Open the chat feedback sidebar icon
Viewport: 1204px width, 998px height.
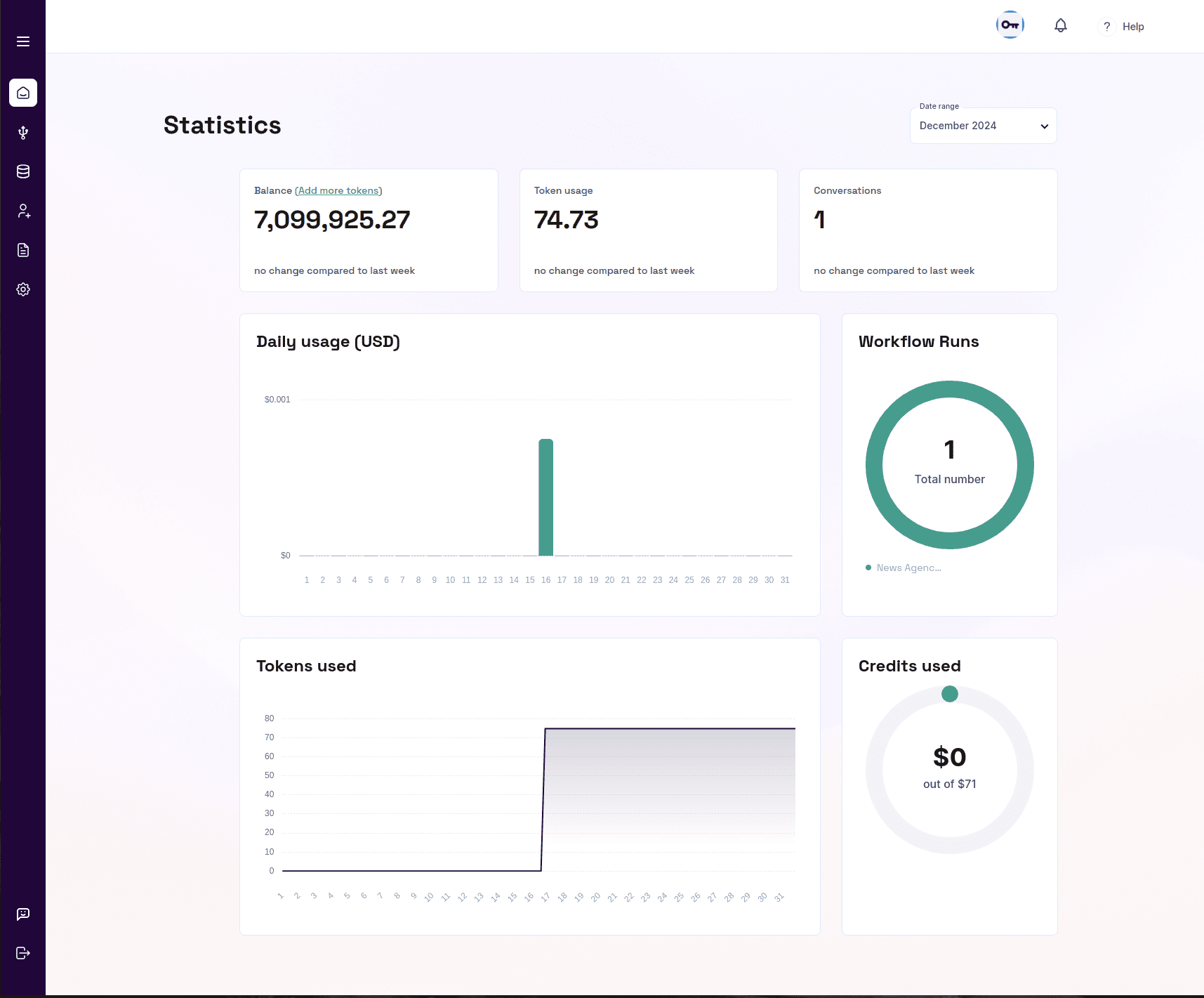point(23,914)
